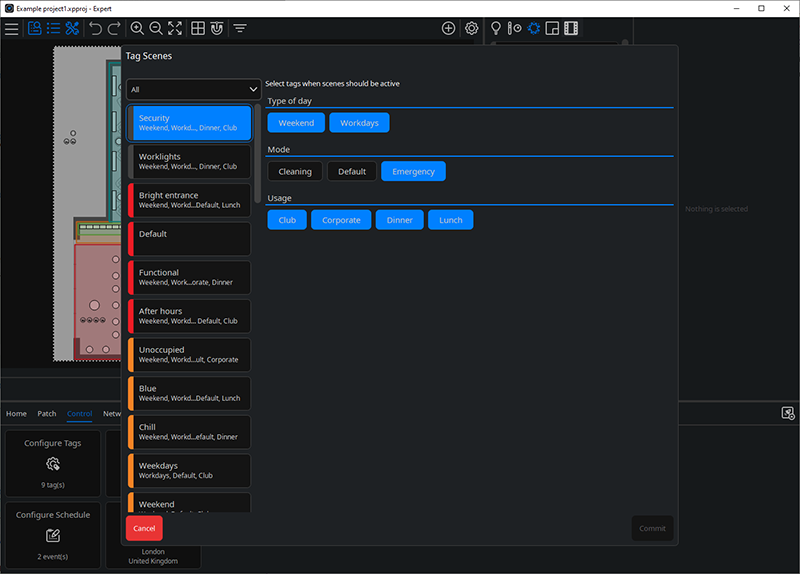Select the Bright entrance scene
This screenshot has width=800, height=574.
[189, 200]
